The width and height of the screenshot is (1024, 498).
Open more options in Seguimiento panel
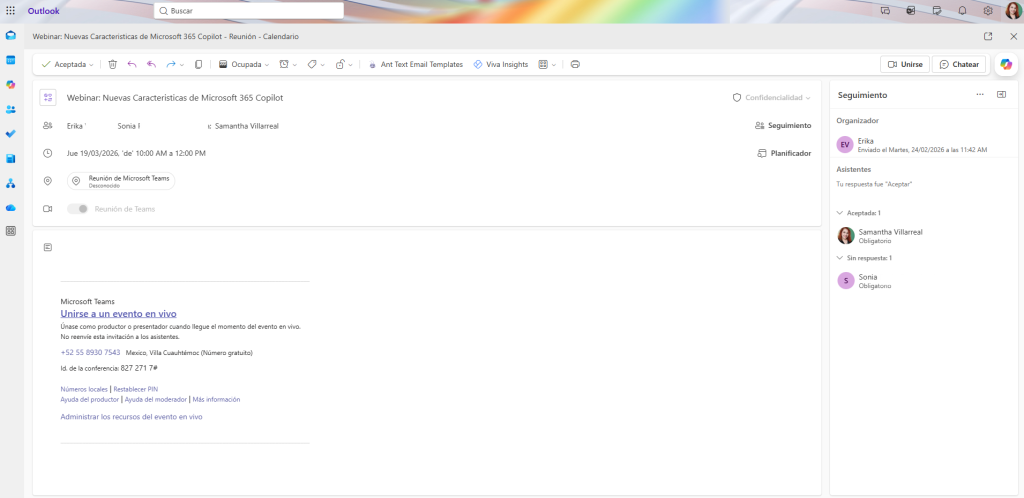pos(980,95)
